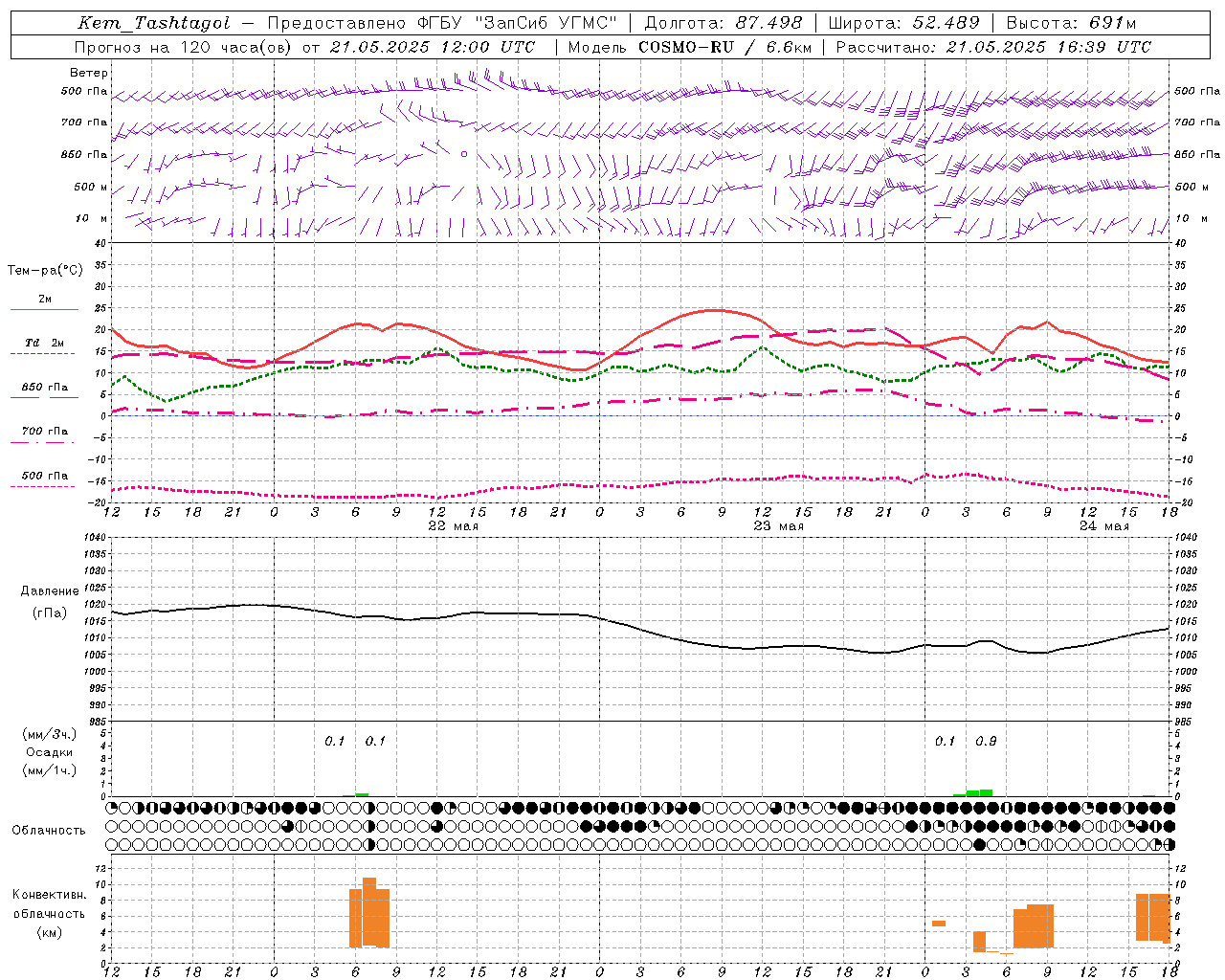The width and height of the screenshot is (1225, 980).
Task: Click the 850 гПа temperature legend entry
Action: tap(44, 388)
